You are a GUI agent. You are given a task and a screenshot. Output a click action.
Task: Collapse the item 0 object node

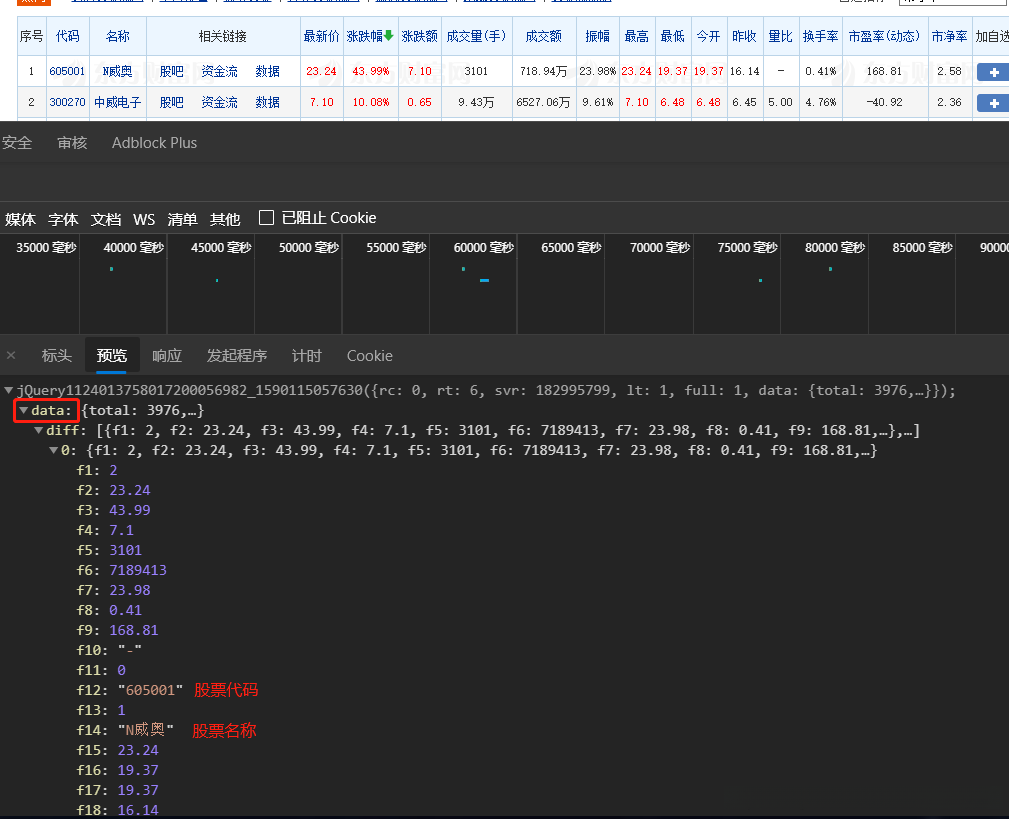[53, 450]
